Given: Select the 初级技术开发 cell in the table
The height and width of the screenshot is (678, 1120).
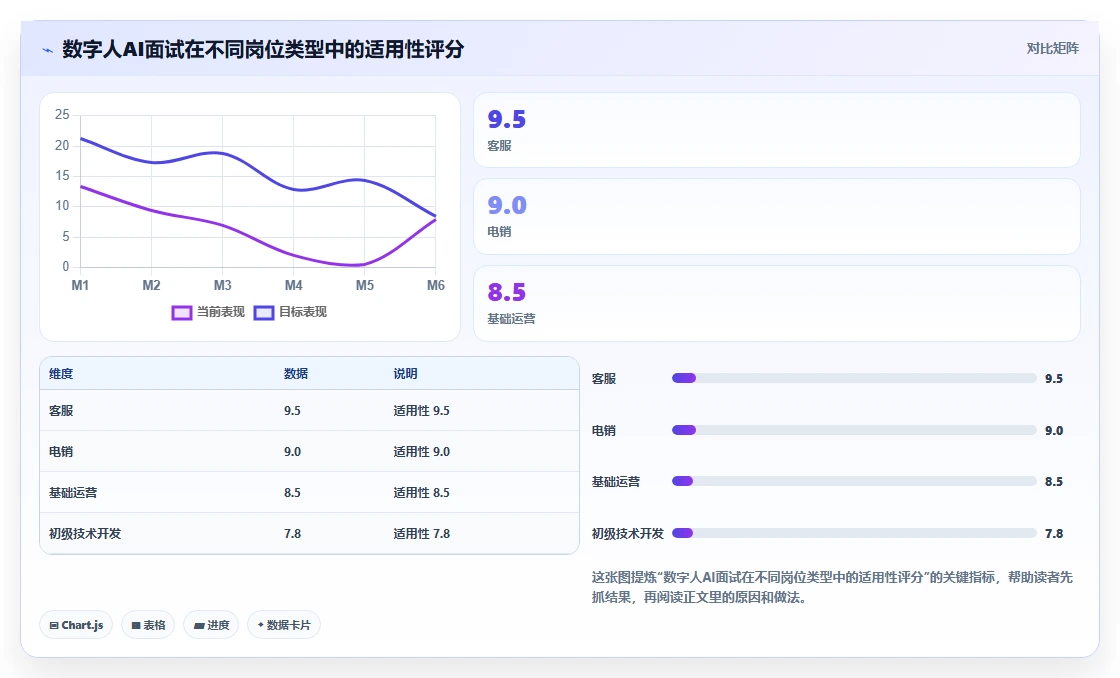Looking at the screenshot, I should point(85,534).
